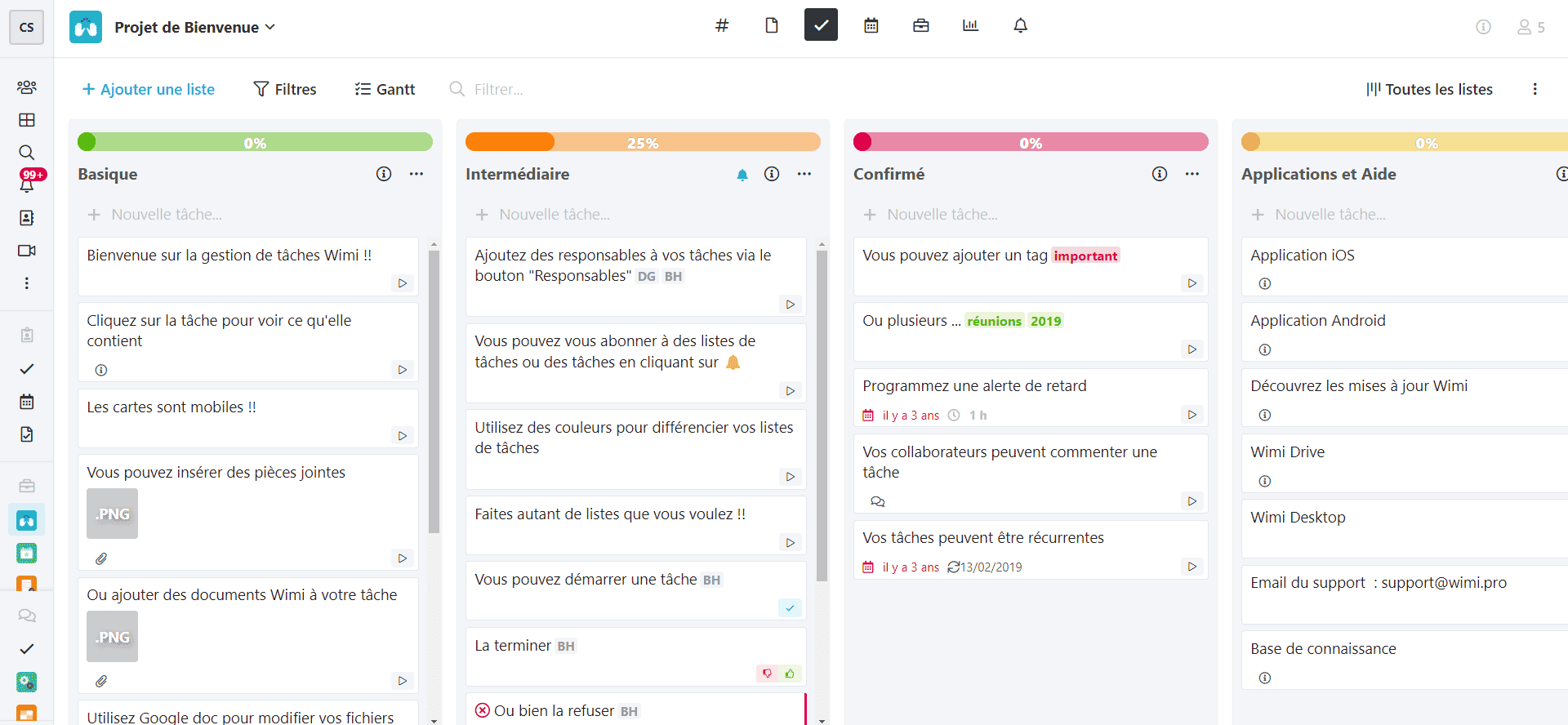This screenshot has width=1568, height=725.
Task: Toggle the Intermédiaire list subscription bell
Action: pos(742,175)
